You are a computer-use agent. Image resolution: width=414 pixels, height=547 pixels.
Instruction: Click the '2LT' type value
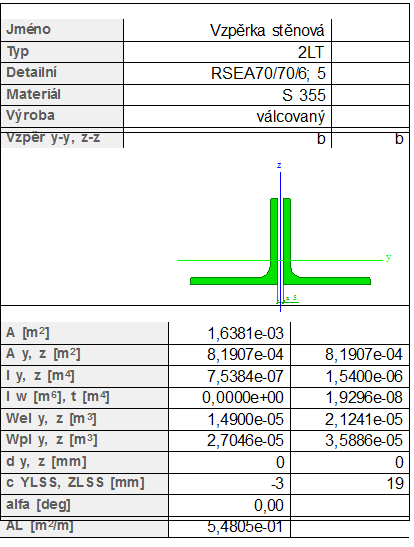point(311,52)
